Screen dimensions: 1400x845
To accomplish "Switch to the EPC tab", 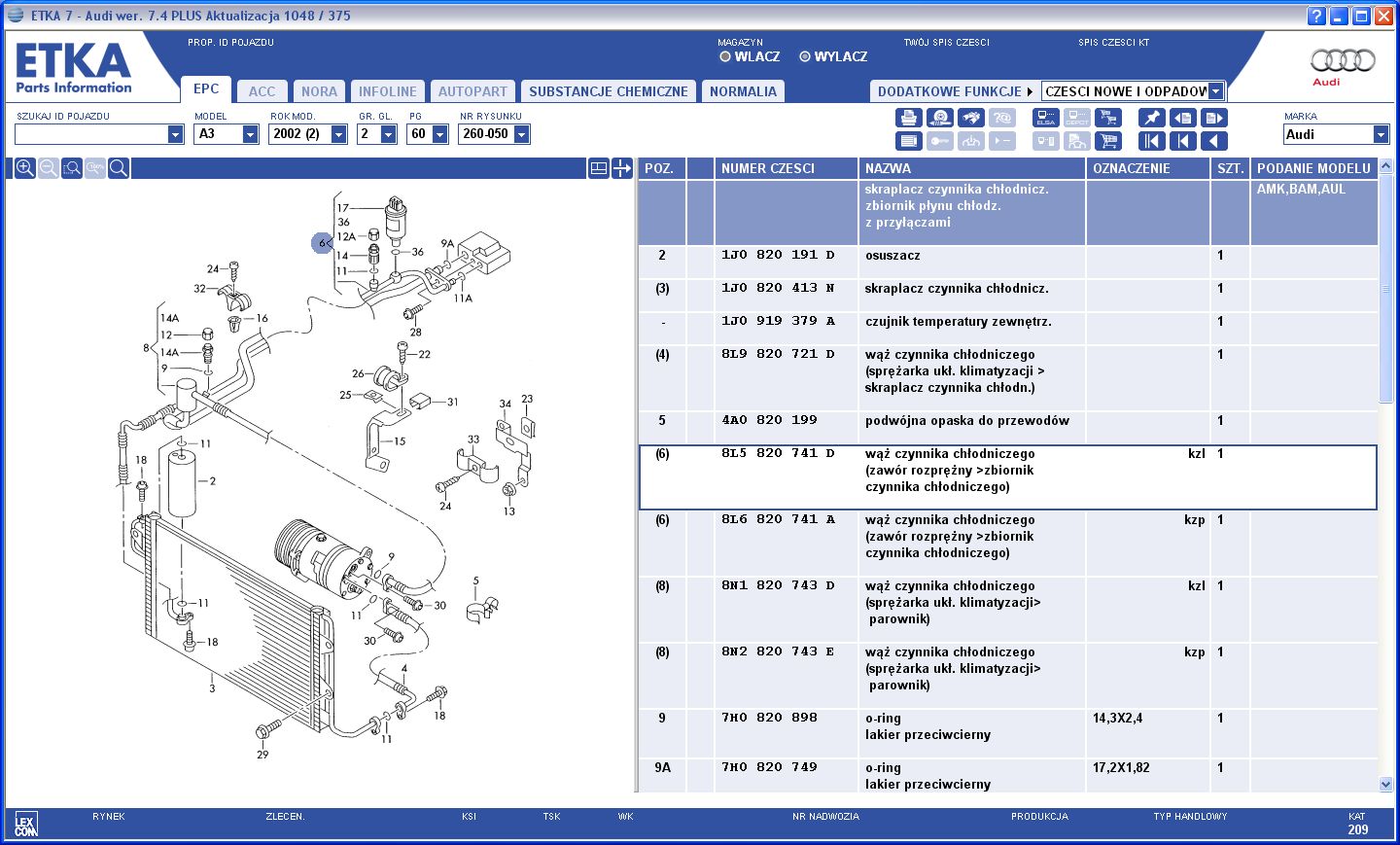I will pos(206,88).
